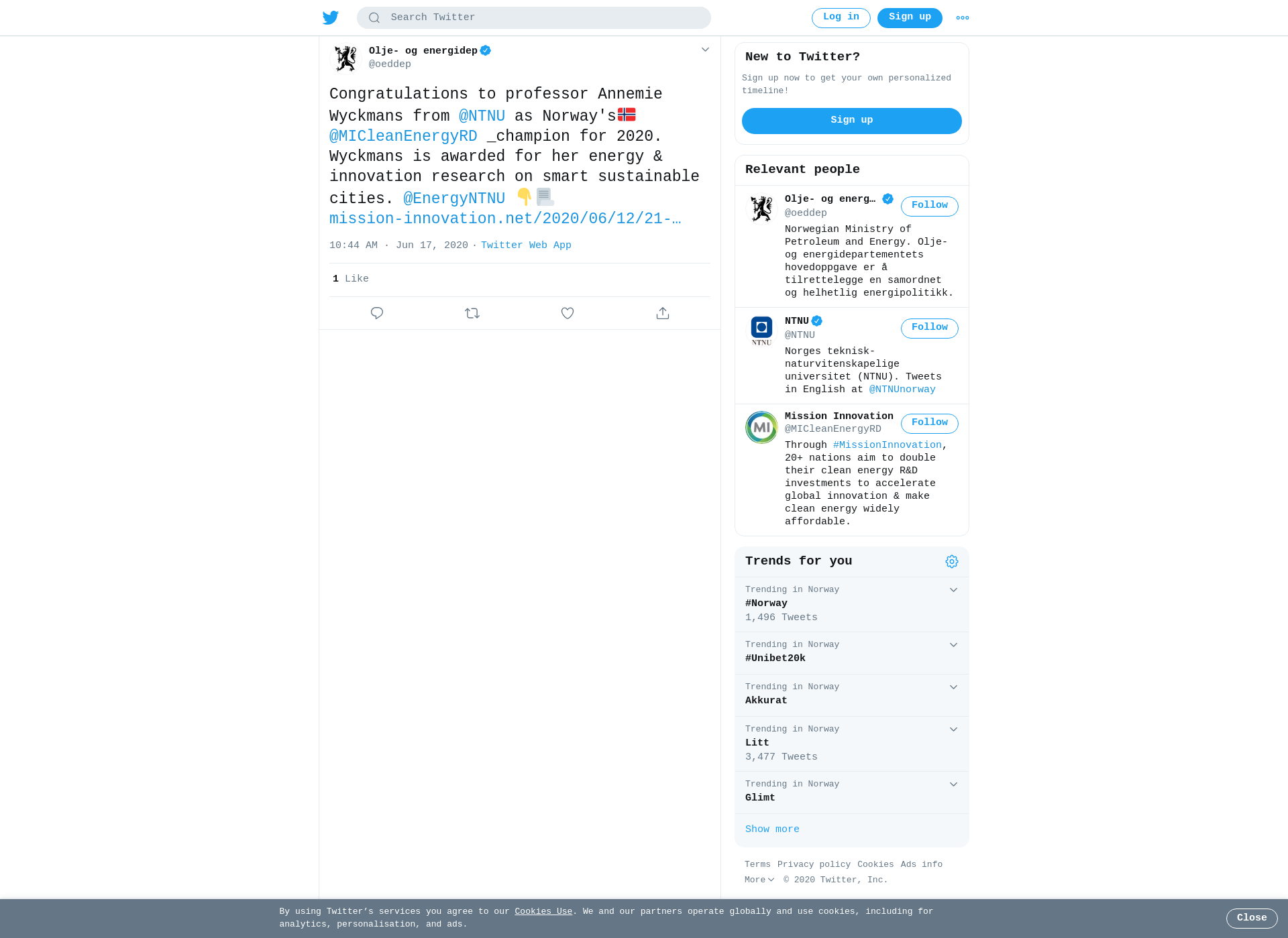Image resolution: width=1288 pixels, height=938 pixels.
Task: Close the cookies notice banner
Action: (1252, 919)
